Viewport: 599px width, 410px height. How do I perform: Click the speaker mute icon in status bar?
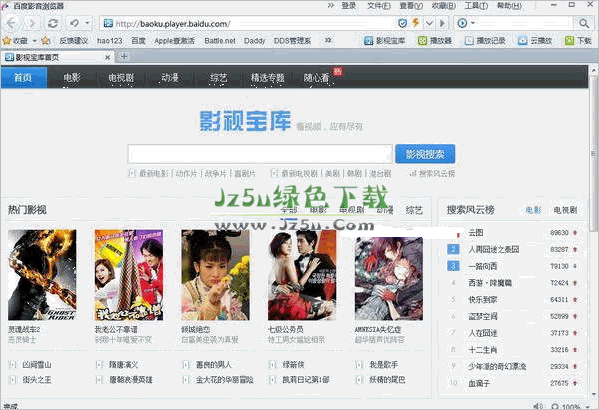(538, 406)
